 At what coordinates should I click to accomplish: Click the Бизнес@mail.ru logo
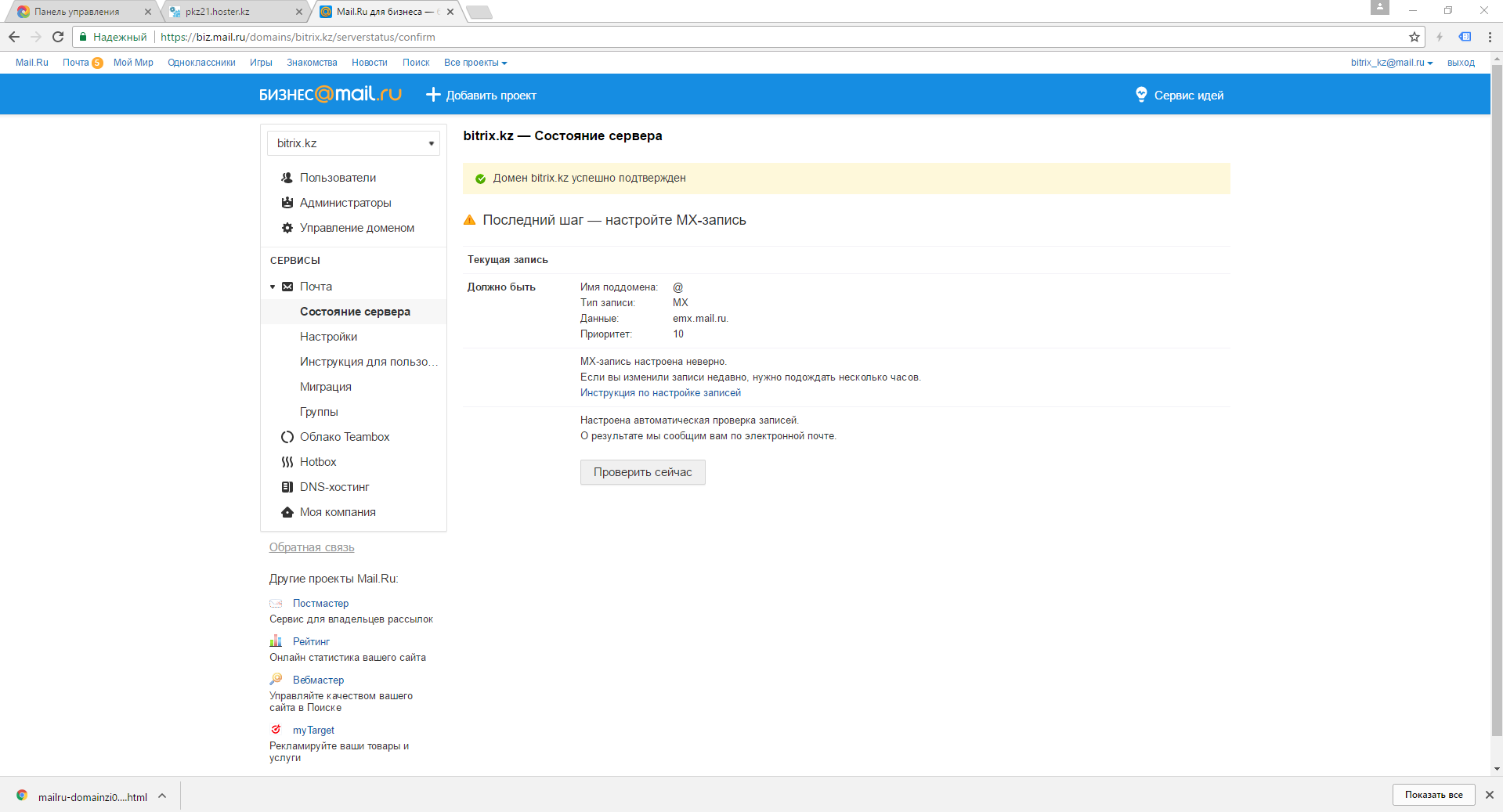[x=330, y=95]
